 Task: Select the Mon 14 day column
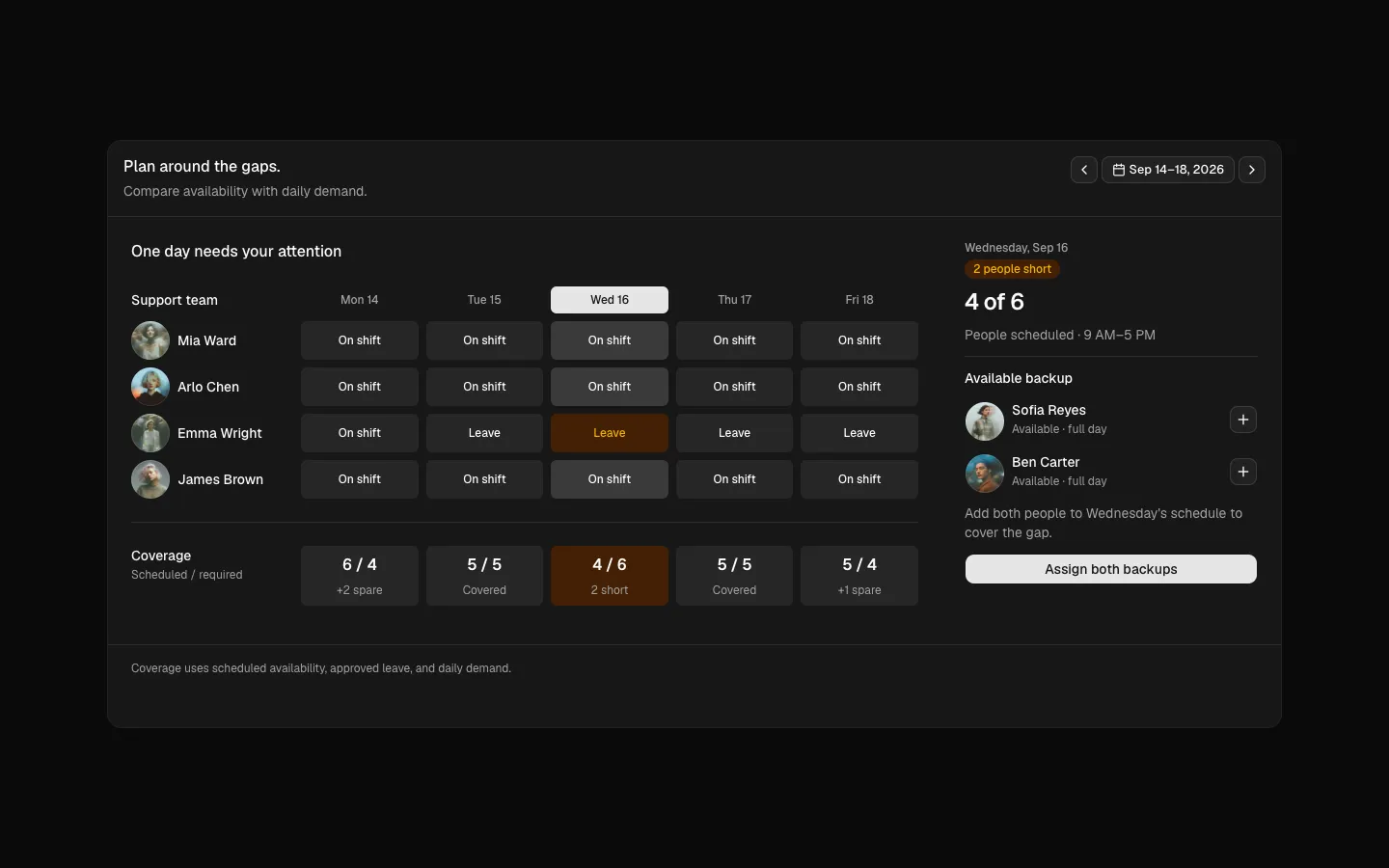(360, 300)
